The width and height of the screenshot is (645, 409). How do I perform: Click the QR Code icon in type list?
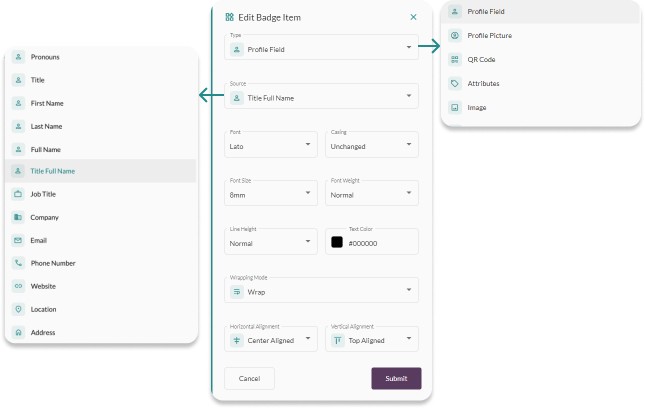pyautogui.click(x=455, y=59)
